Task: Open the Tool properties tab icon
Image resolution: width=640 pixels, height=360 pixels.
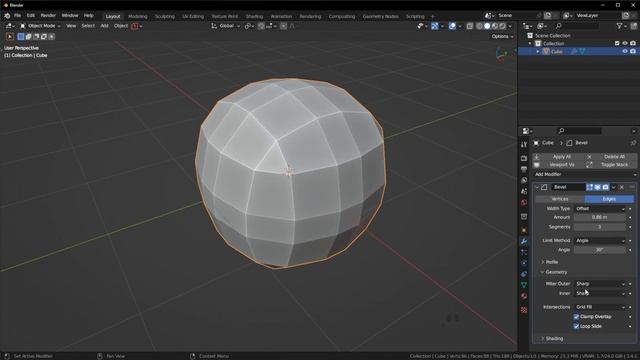Action: [524, 144]
